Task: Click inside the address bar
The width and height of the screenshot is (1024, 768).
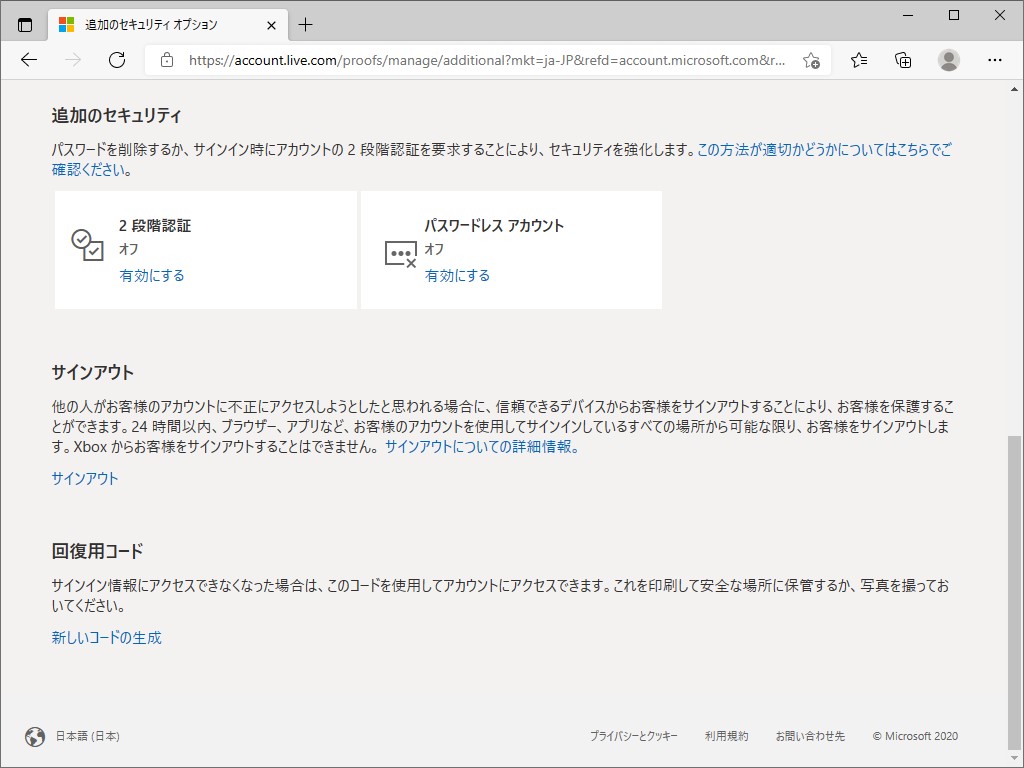Action: click(450, 60)
